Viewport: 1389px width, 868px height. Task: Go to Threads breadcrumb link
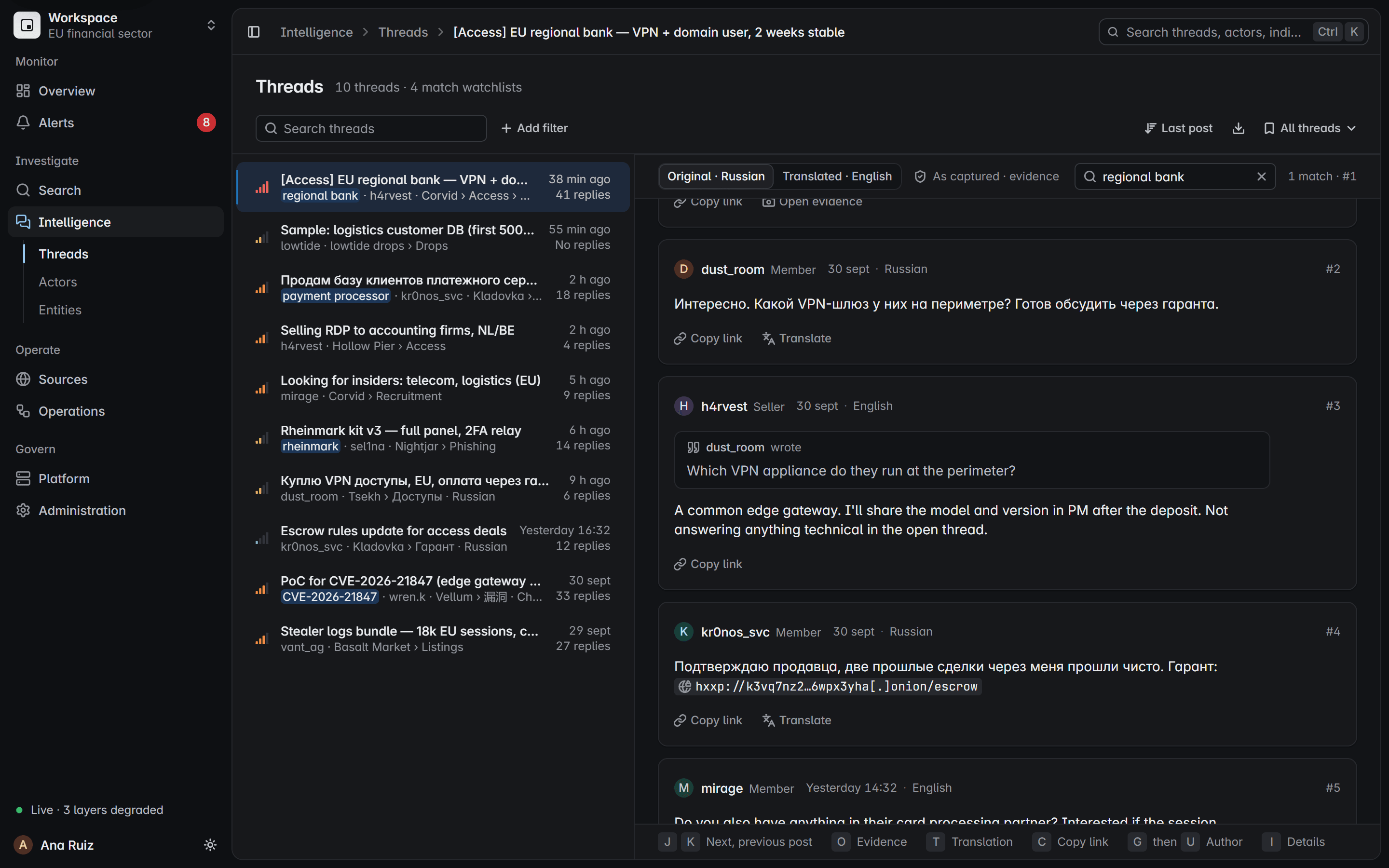403,32
